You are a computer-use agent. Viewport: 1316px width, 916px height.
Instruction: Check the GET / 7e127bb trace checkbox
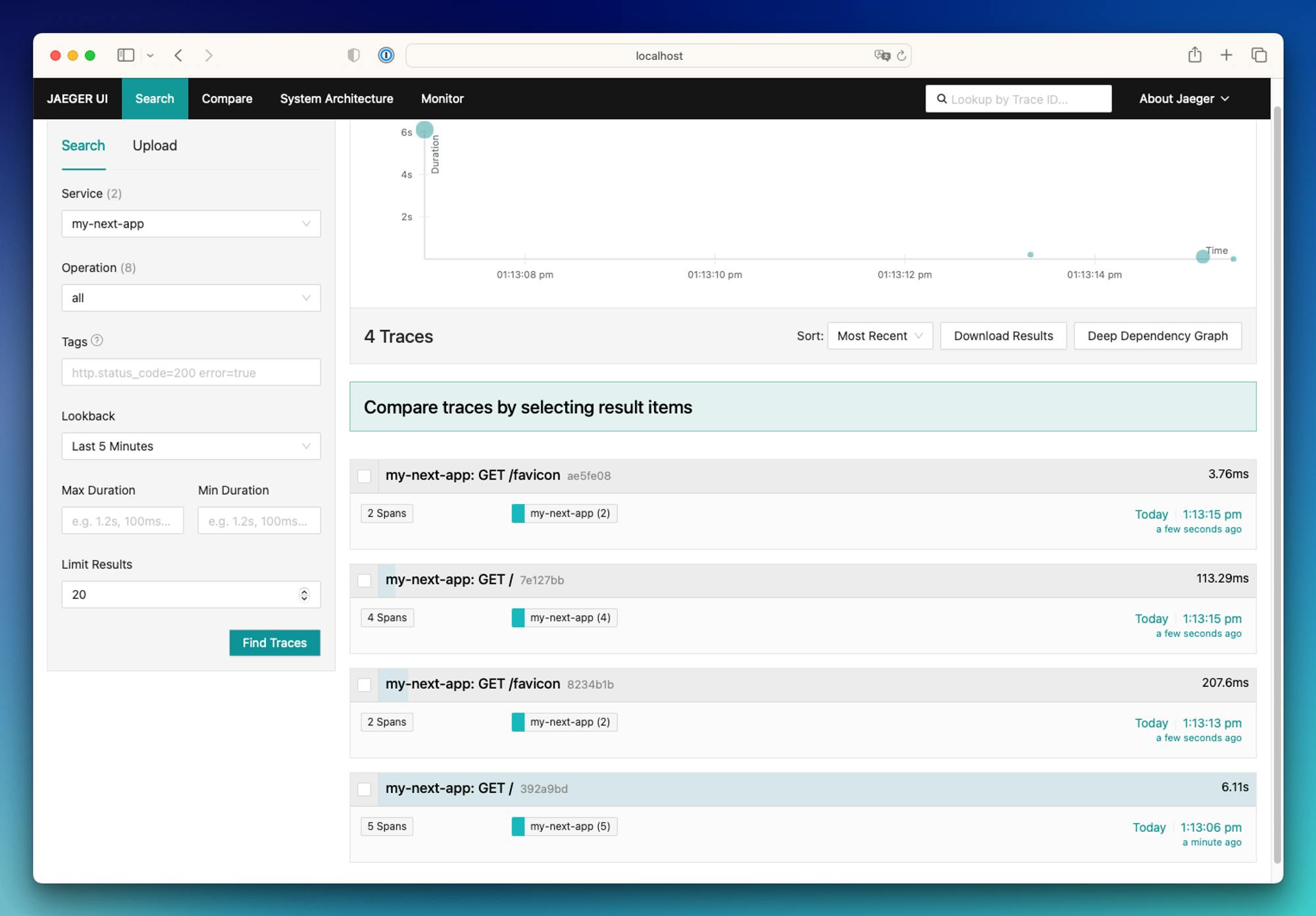tap(364, 580)
